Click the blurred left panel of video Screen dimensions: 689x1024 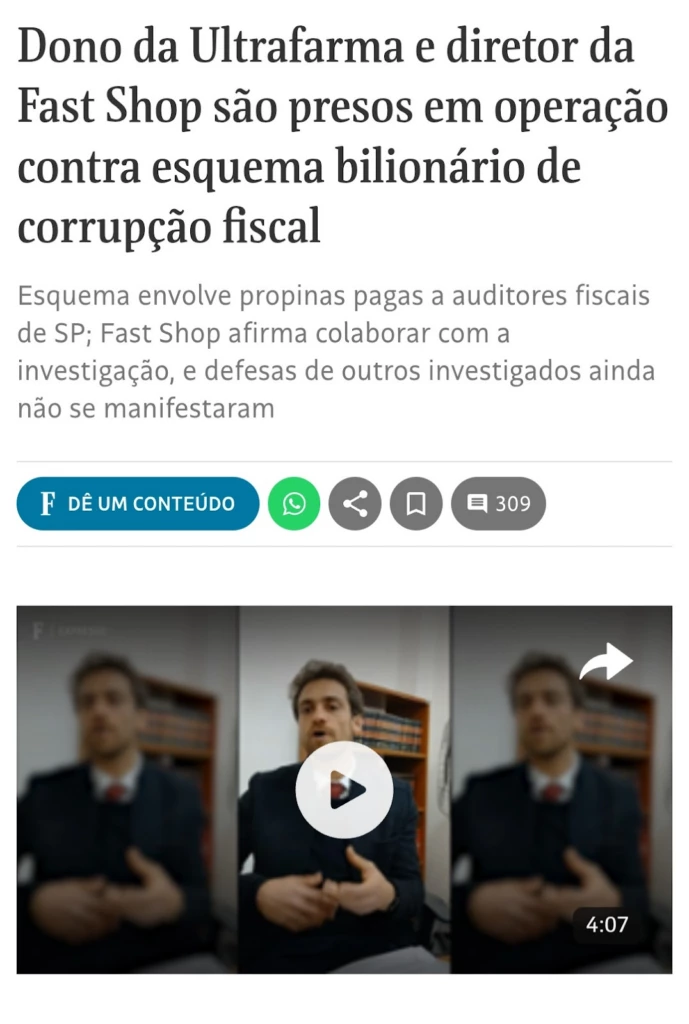tap(127, 790)
